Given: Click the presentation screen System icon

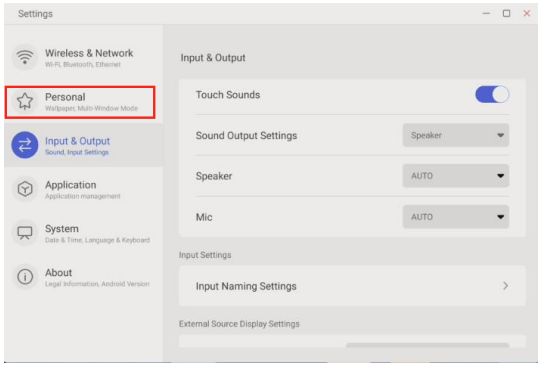Looking at the screenshot, I should (25, 233).
